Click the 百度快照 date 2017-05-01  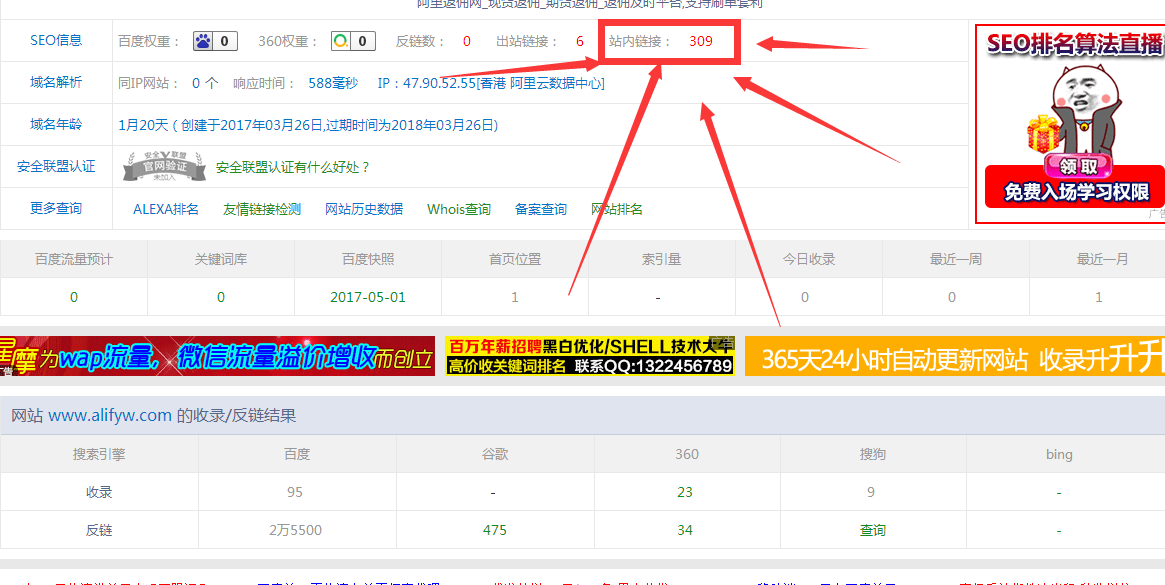(x=368, y=297)
